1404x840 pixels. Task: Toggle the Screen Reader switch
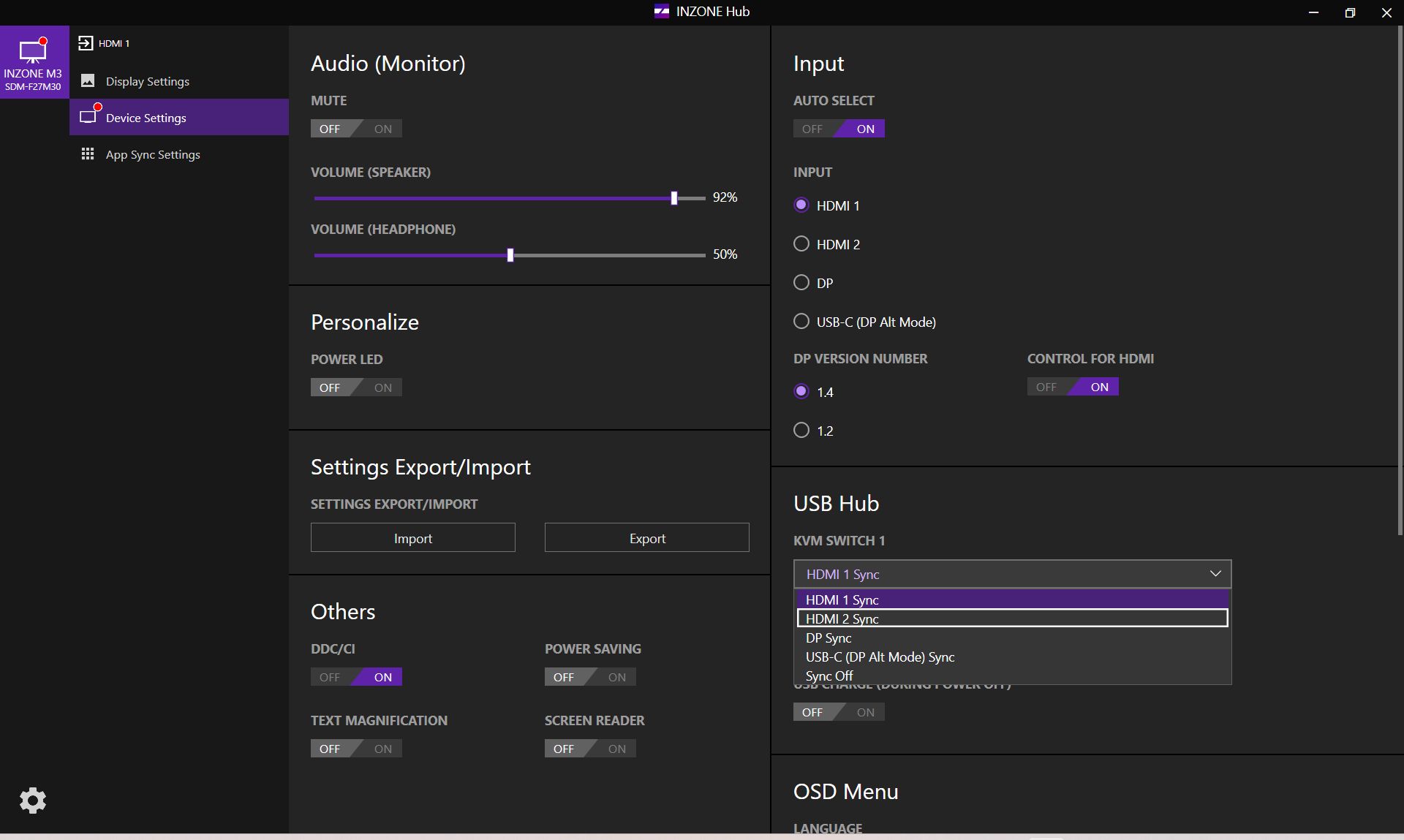(x=590, y=749)
